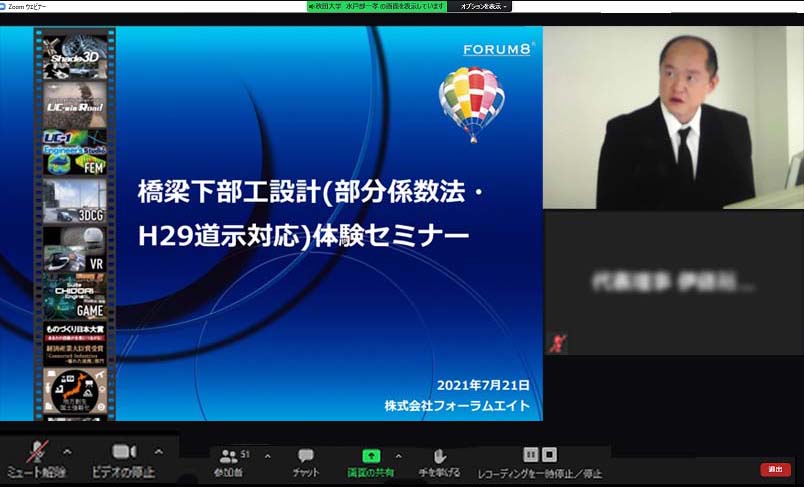Stop the recording with stop icon
Viewport: 804px width, 487px height.
(549, 454)
